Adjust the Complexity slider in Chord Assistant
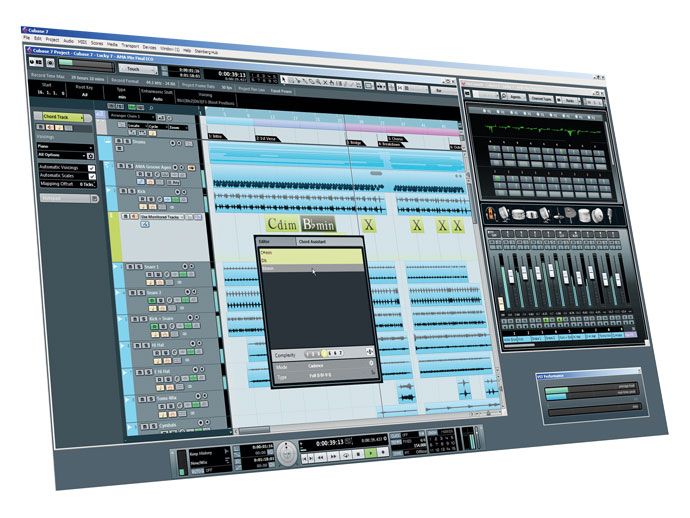The image size is (690, 518). pos(324,353)
